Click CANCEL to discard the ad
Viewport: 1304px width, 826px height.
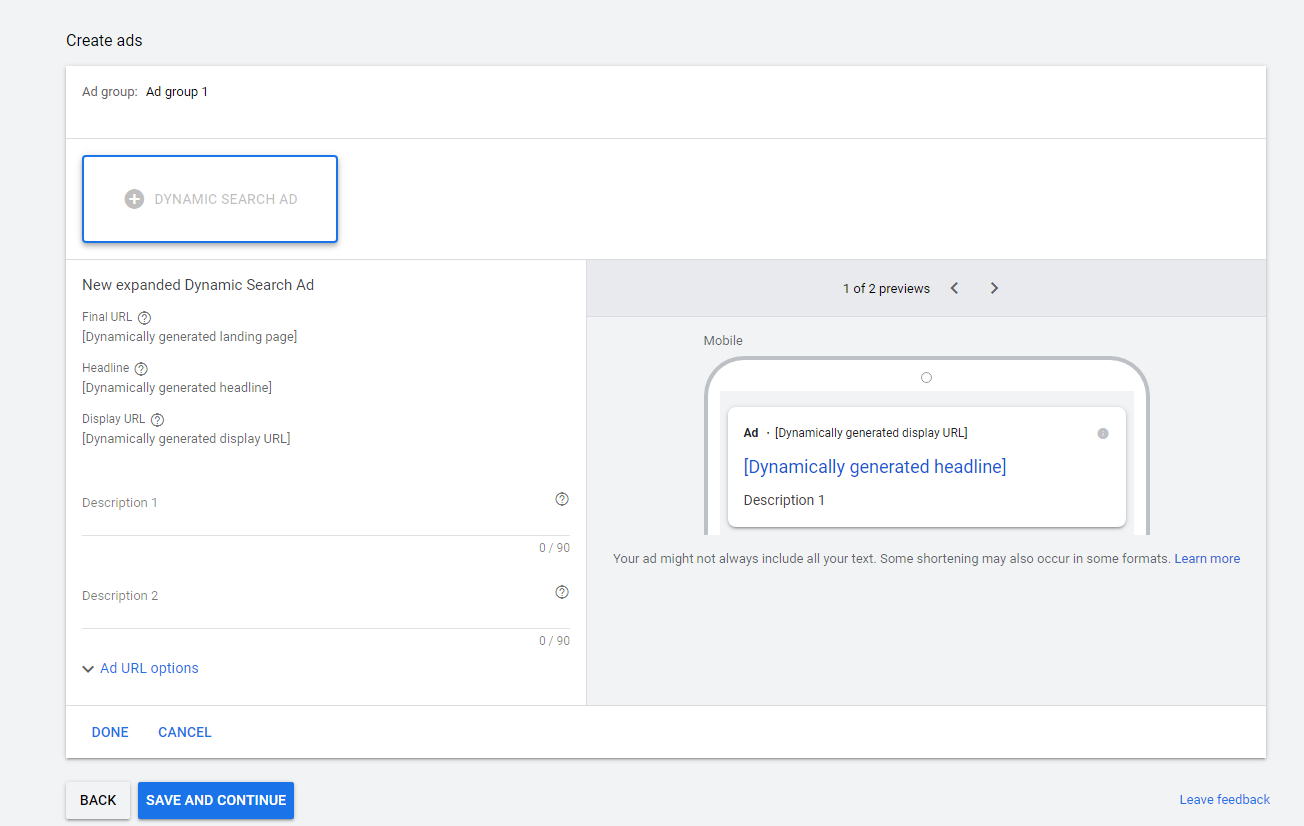(x=185, y=732)
